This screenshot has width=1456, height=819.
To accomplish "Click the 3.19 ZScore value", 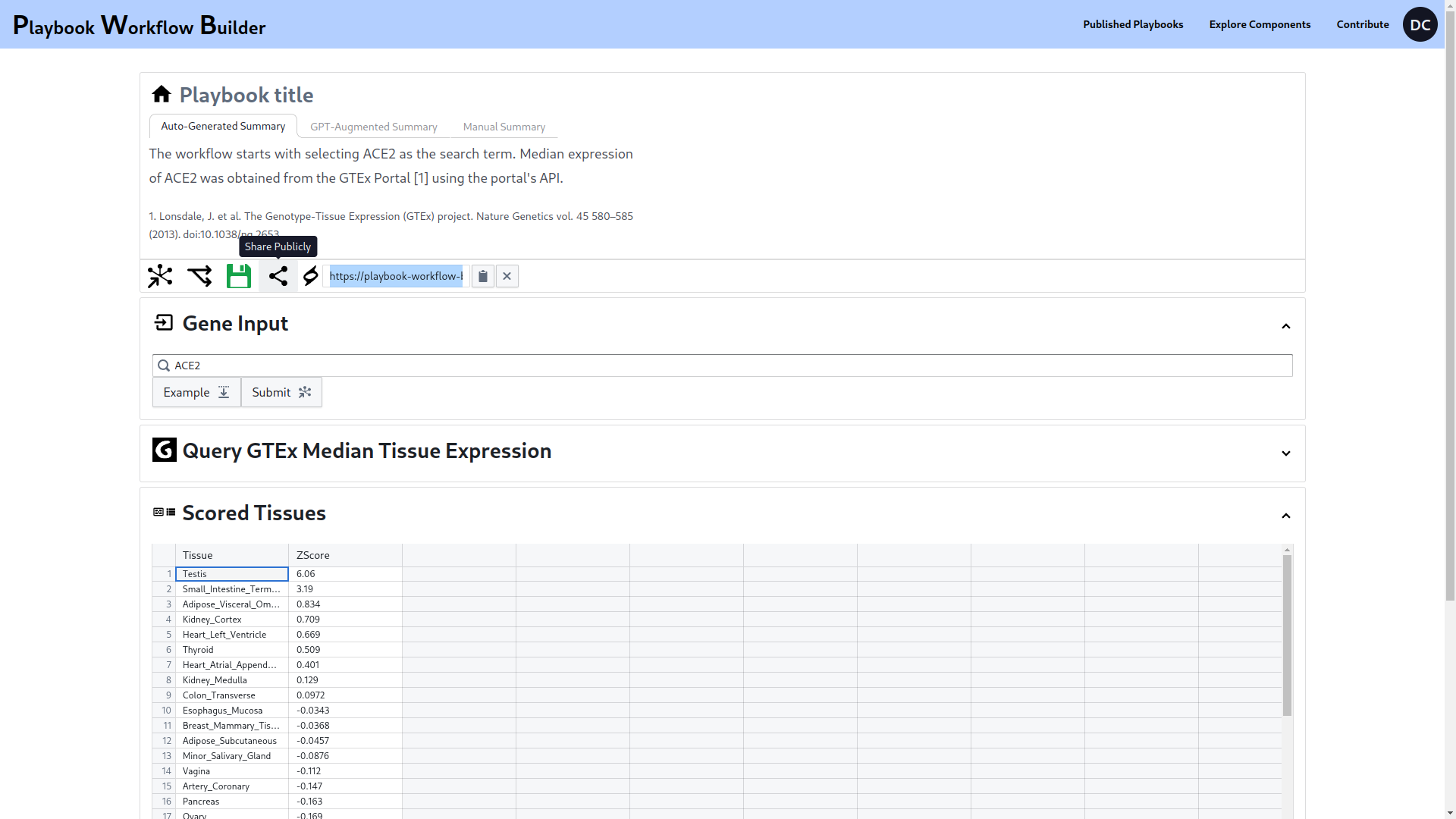I will click(x=346, y=589).
